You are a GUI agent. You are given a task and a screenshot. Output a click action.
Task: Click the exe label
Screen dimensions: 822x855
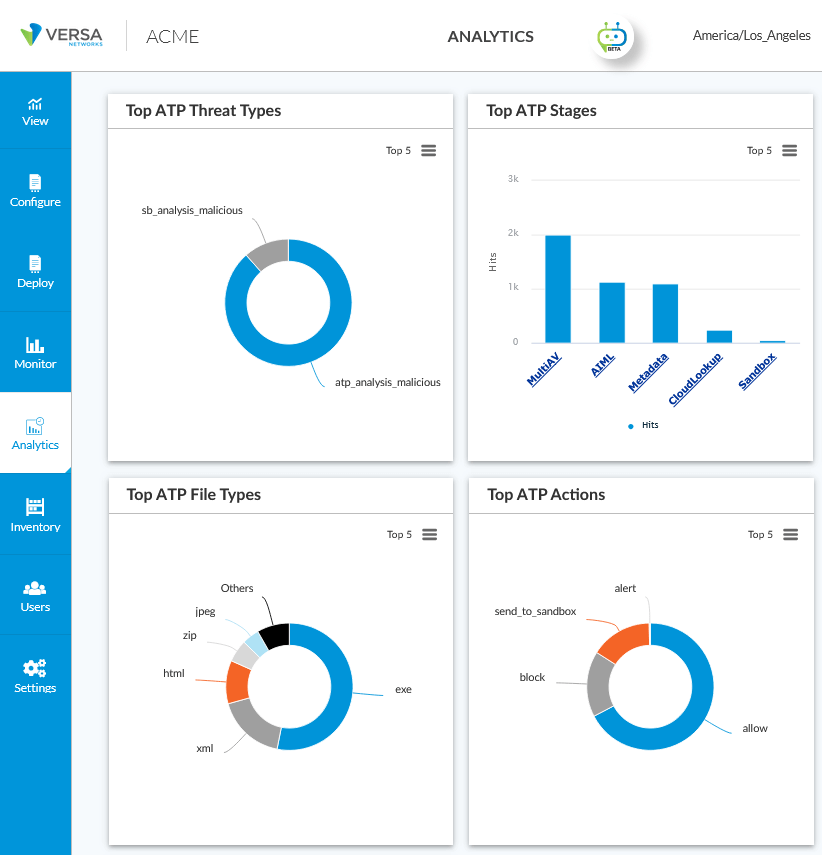[403, 689]
